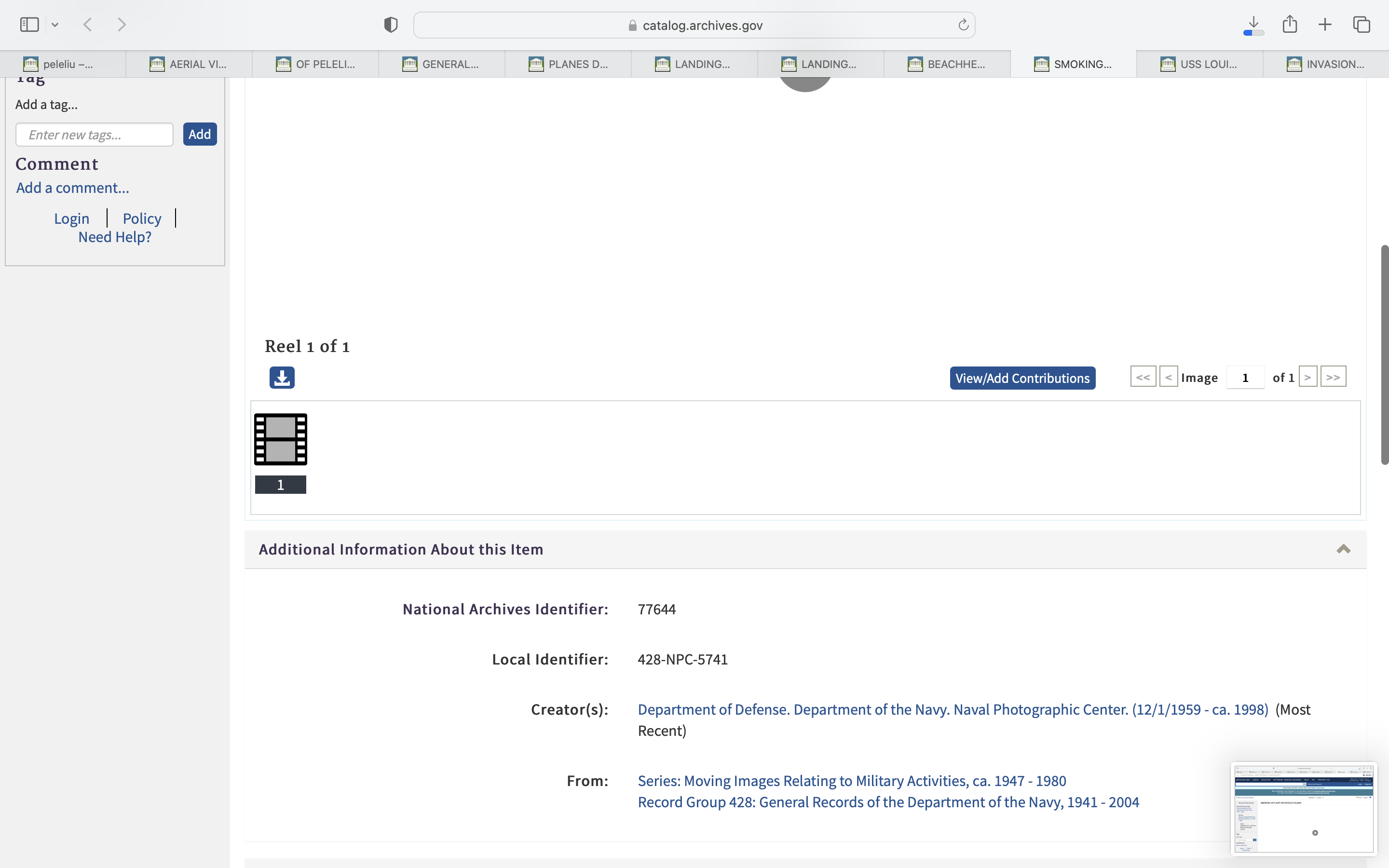Image resolution: width=1389 pixels, height=868 pixels.
Task: Toggle the Safari sidebar icon
Action: (29, 25)
